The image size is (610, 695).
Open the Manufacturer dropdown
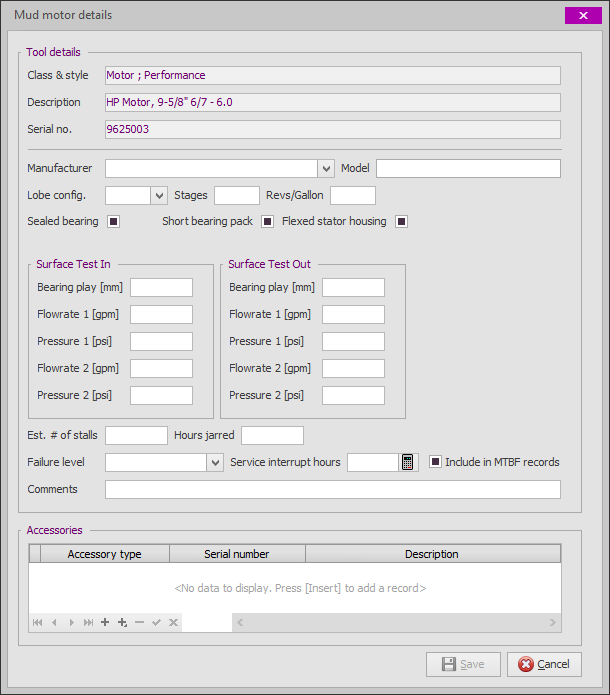coord(326,168)
